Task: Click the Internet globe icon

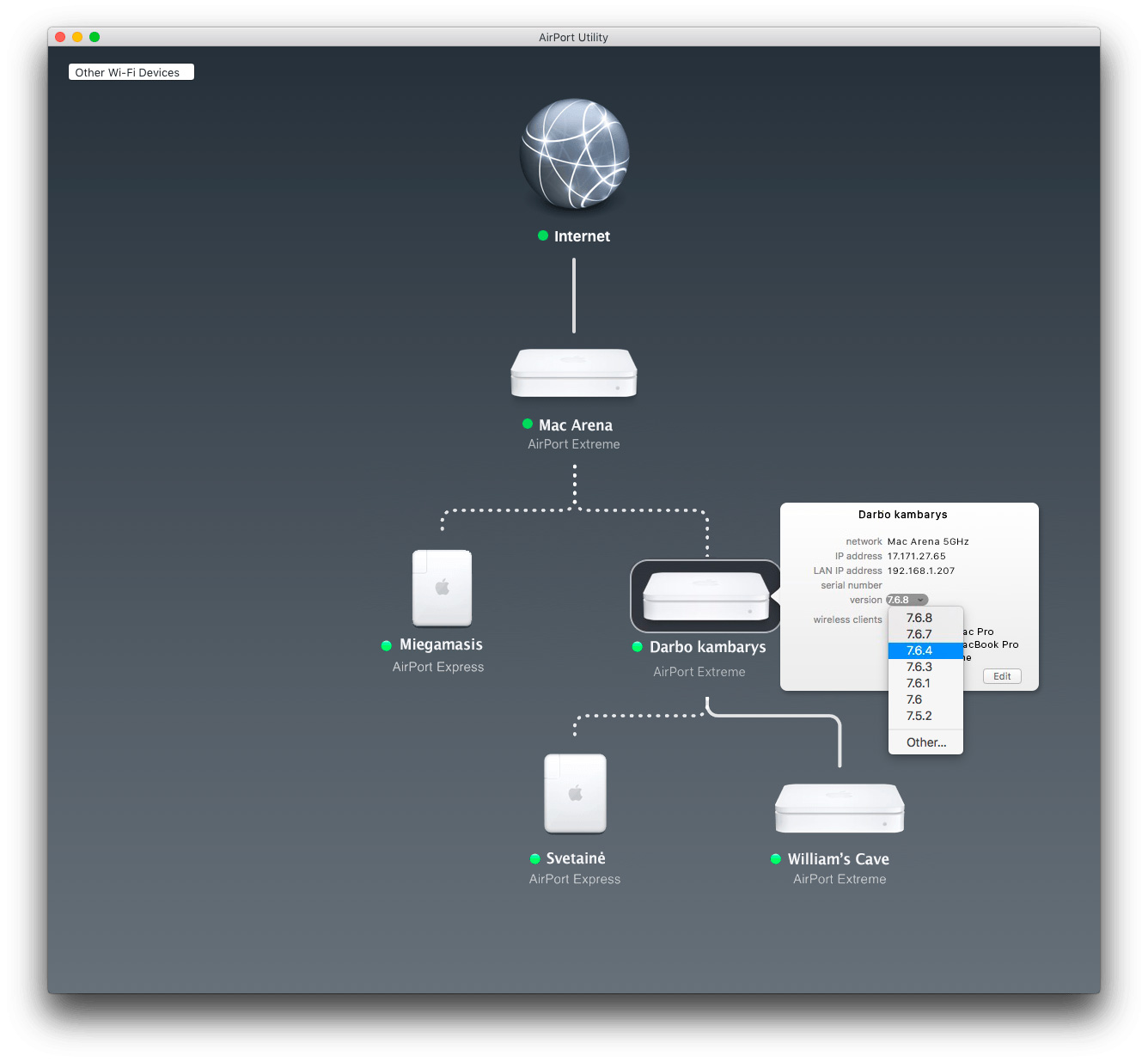Action: pyautogui.click(x=574, y=154)
